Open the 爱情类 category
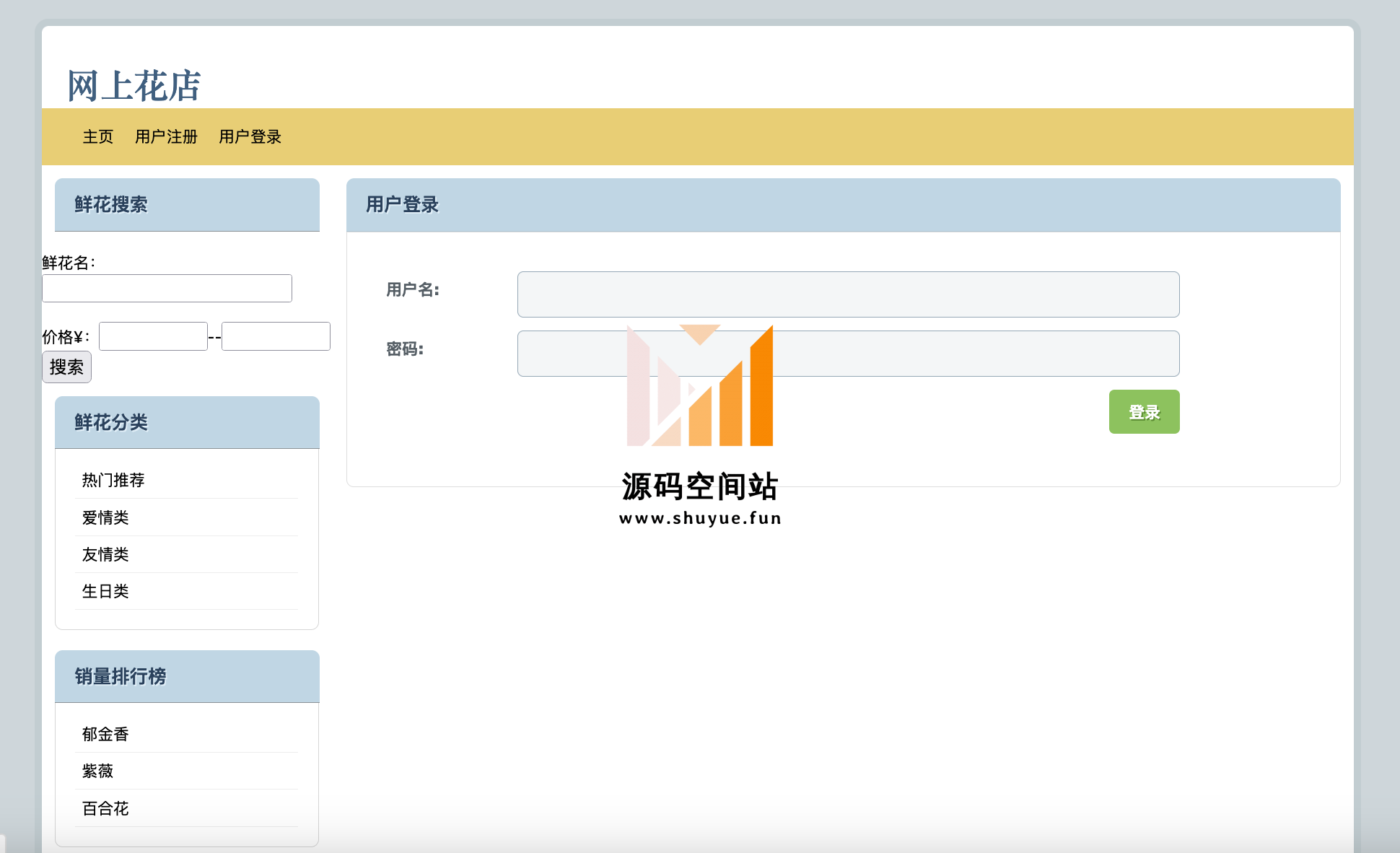The width and height of the screenshot is (1400, 853). [105, 517]
